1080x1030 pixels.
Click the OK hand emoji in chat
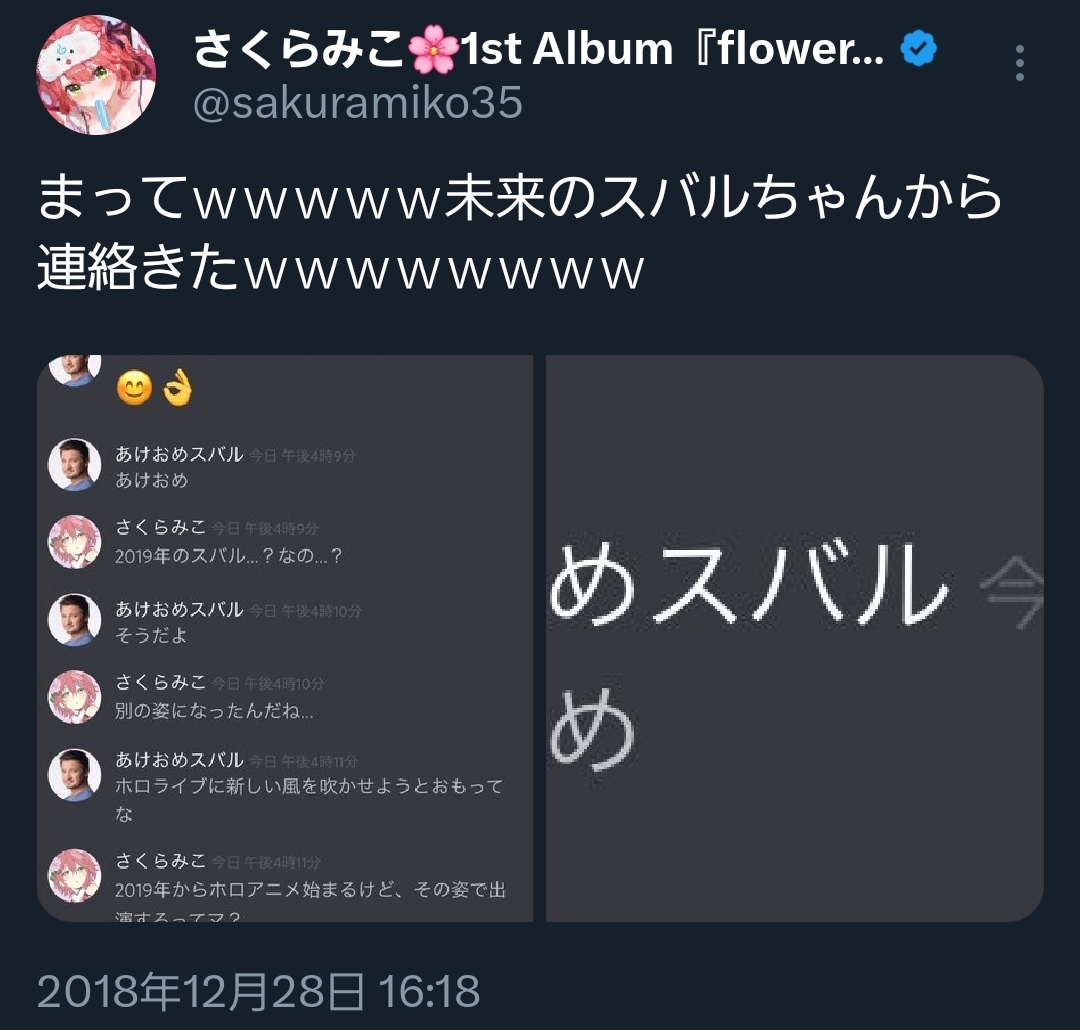point(178,388)
